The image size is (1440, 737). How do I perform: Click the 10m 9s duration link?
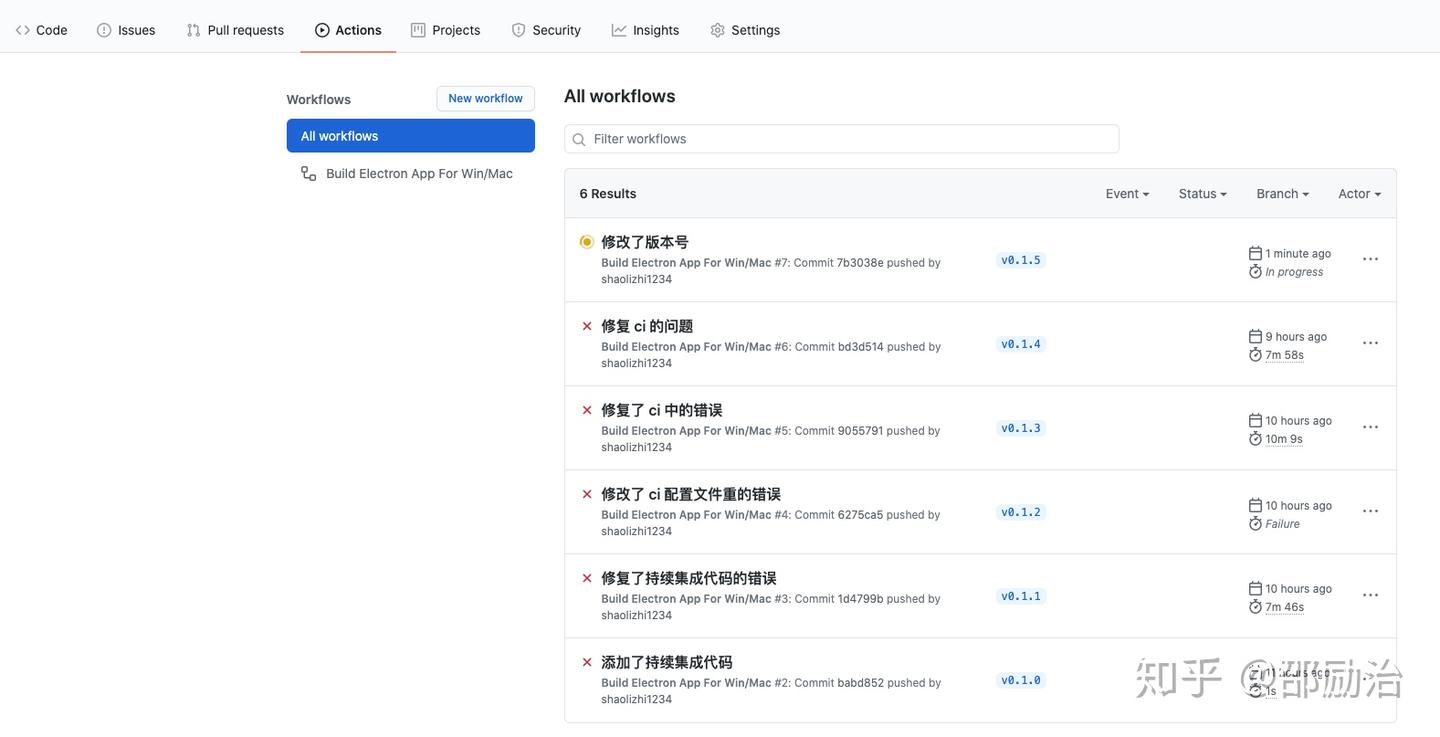pyautogui.click(x=1284, y=439)
